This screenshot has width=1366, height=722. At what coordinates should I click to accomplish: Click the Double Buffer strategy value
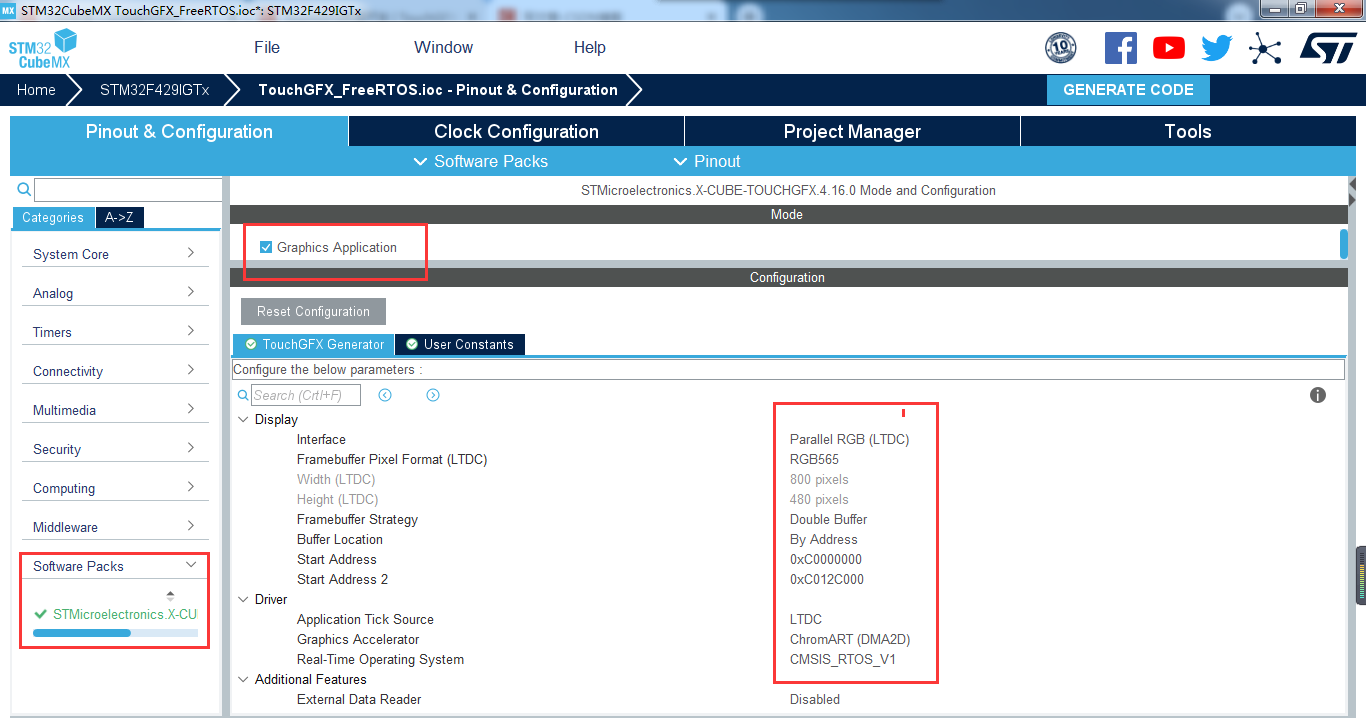click(829, 520)
